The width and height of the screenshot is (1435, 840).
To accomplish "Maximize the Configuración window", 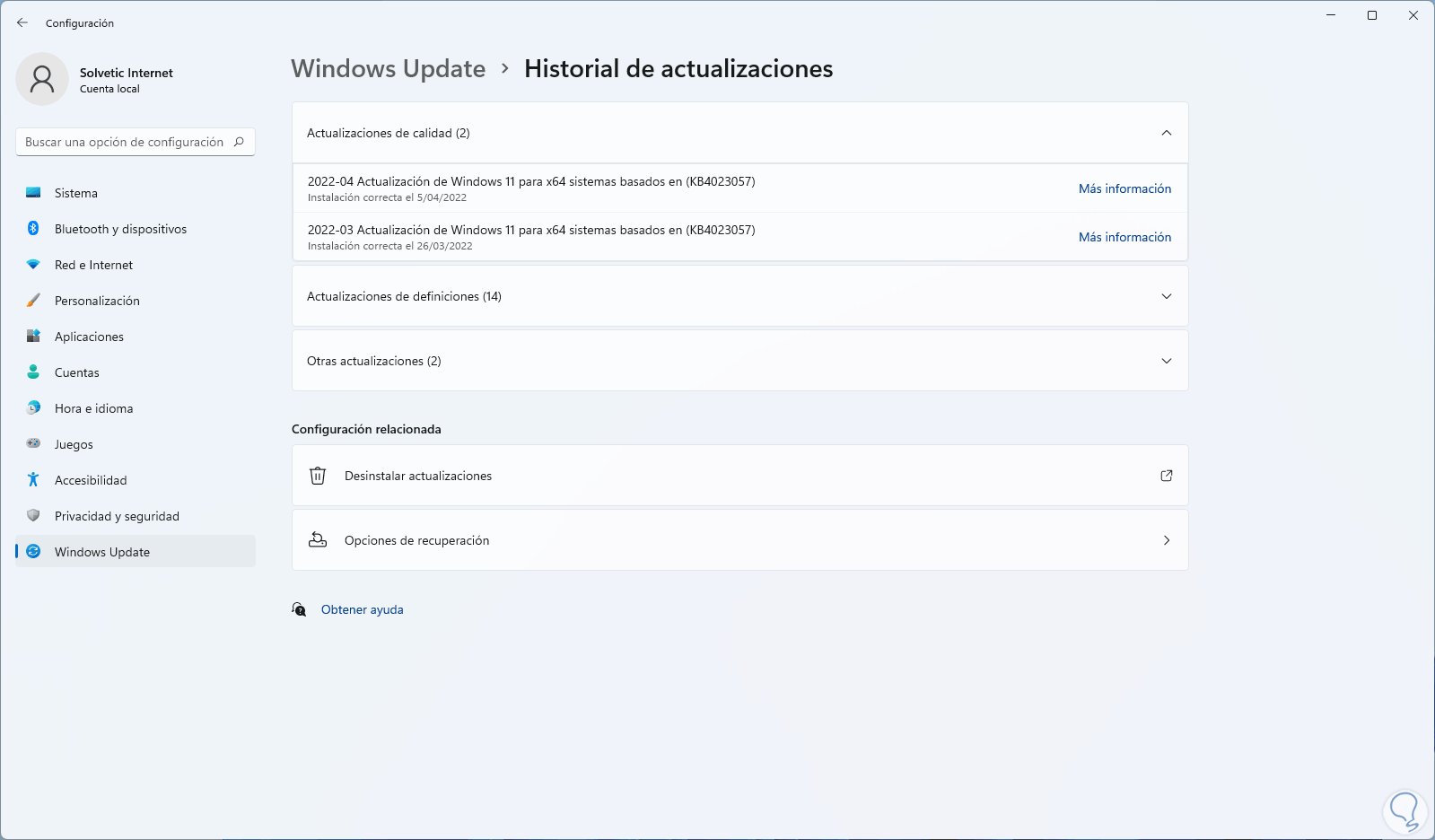I will pyautogui.click(x=1372, y=15).
